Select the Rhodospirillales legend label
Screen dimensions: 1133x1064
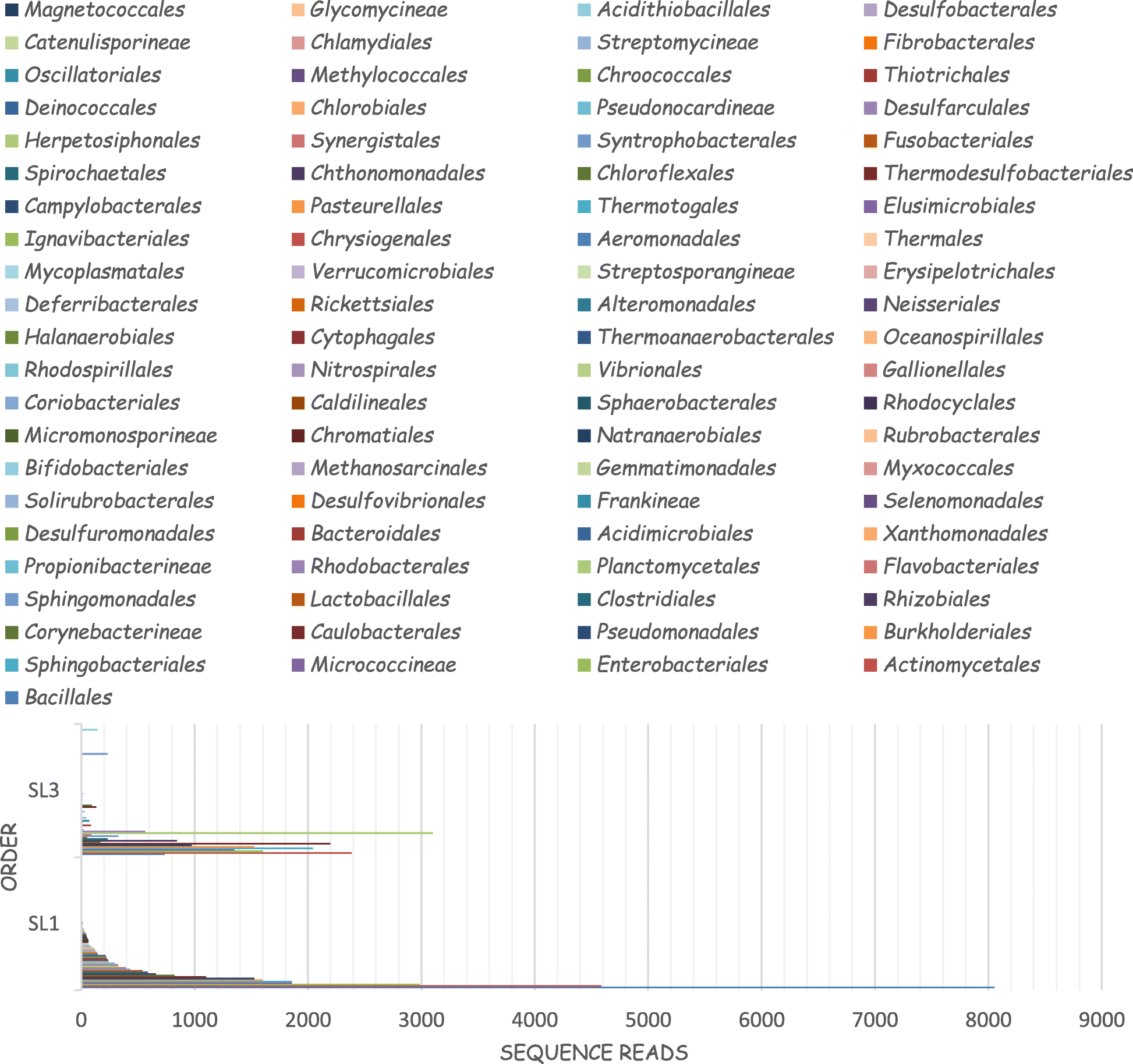98,370
